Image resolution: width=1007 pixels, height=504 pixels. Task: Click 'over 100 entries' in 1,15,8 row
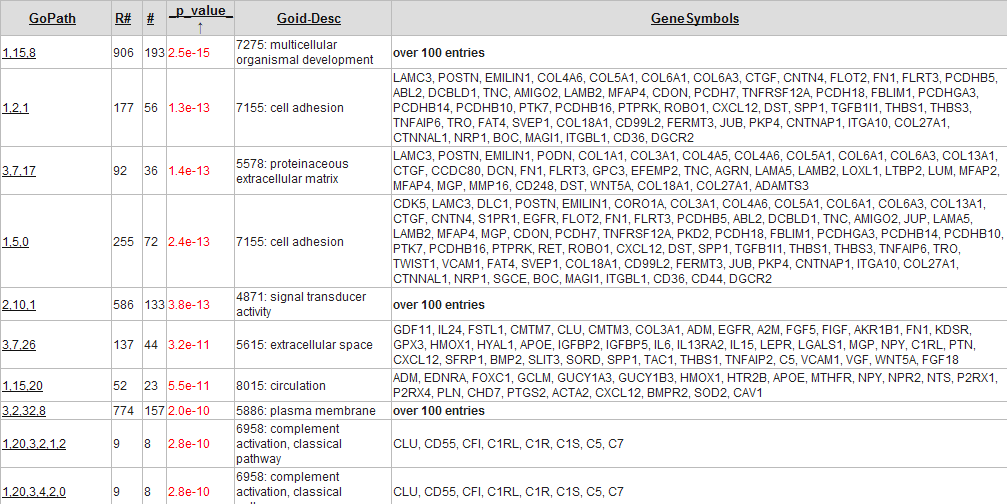click(439, 53)
